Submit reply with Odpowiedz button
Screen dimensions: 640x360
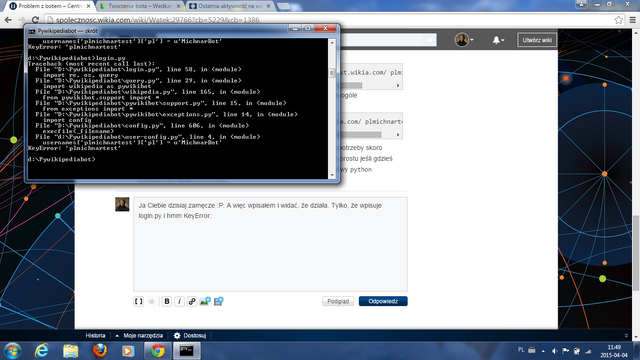383,301
